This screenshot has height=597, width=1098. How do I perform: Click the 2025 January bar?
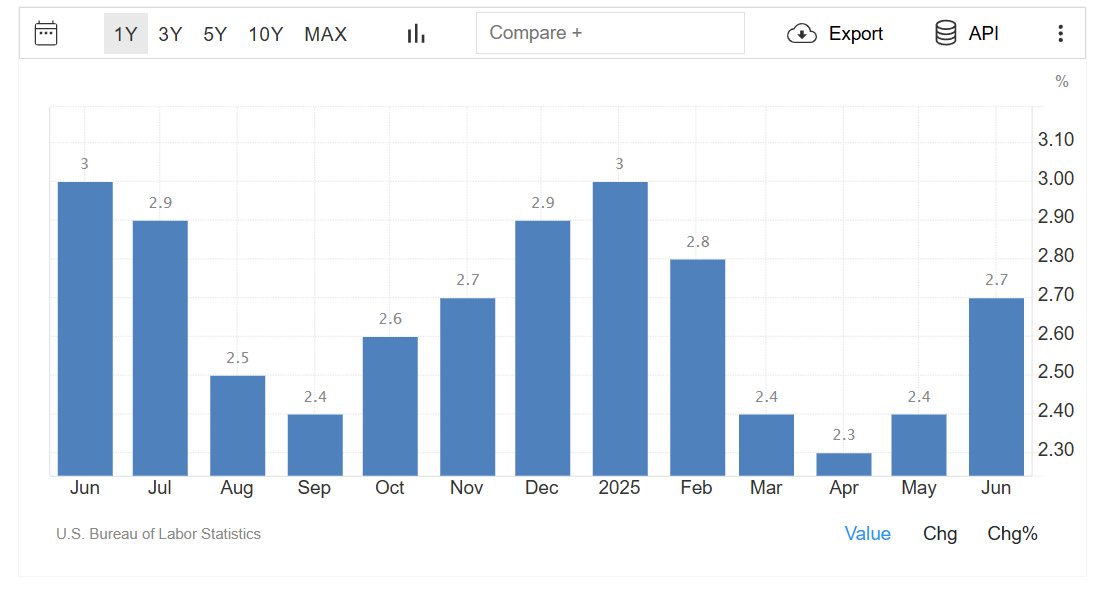coord(620,328)
